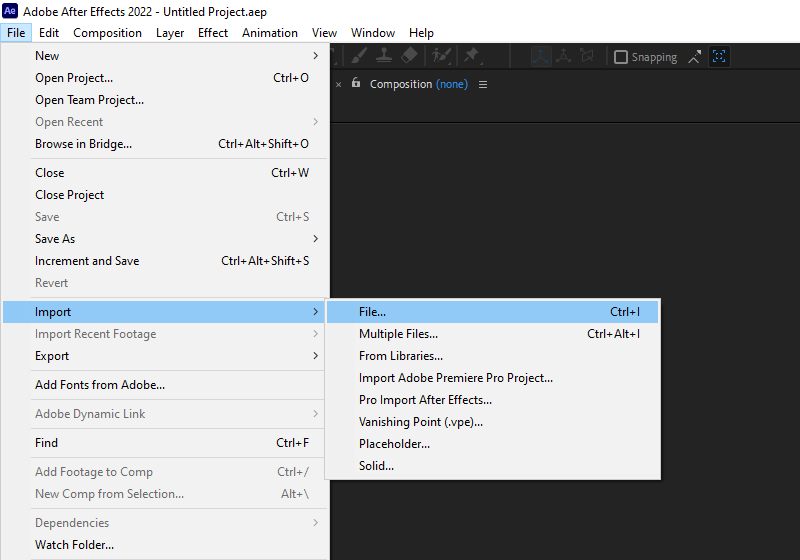Viewport: 800px width, 560px height.
Task: Select the Eraser tool
Action: tap(408, 57)
